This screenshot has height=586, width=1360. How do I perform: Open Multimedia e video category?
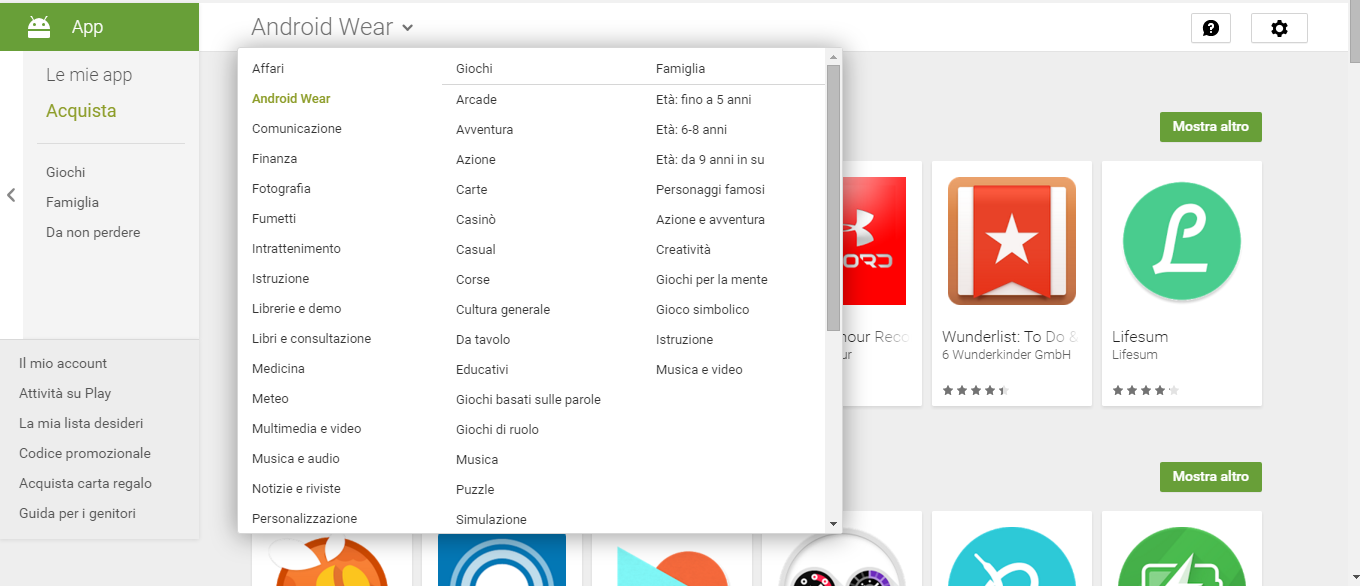[306, 429]
